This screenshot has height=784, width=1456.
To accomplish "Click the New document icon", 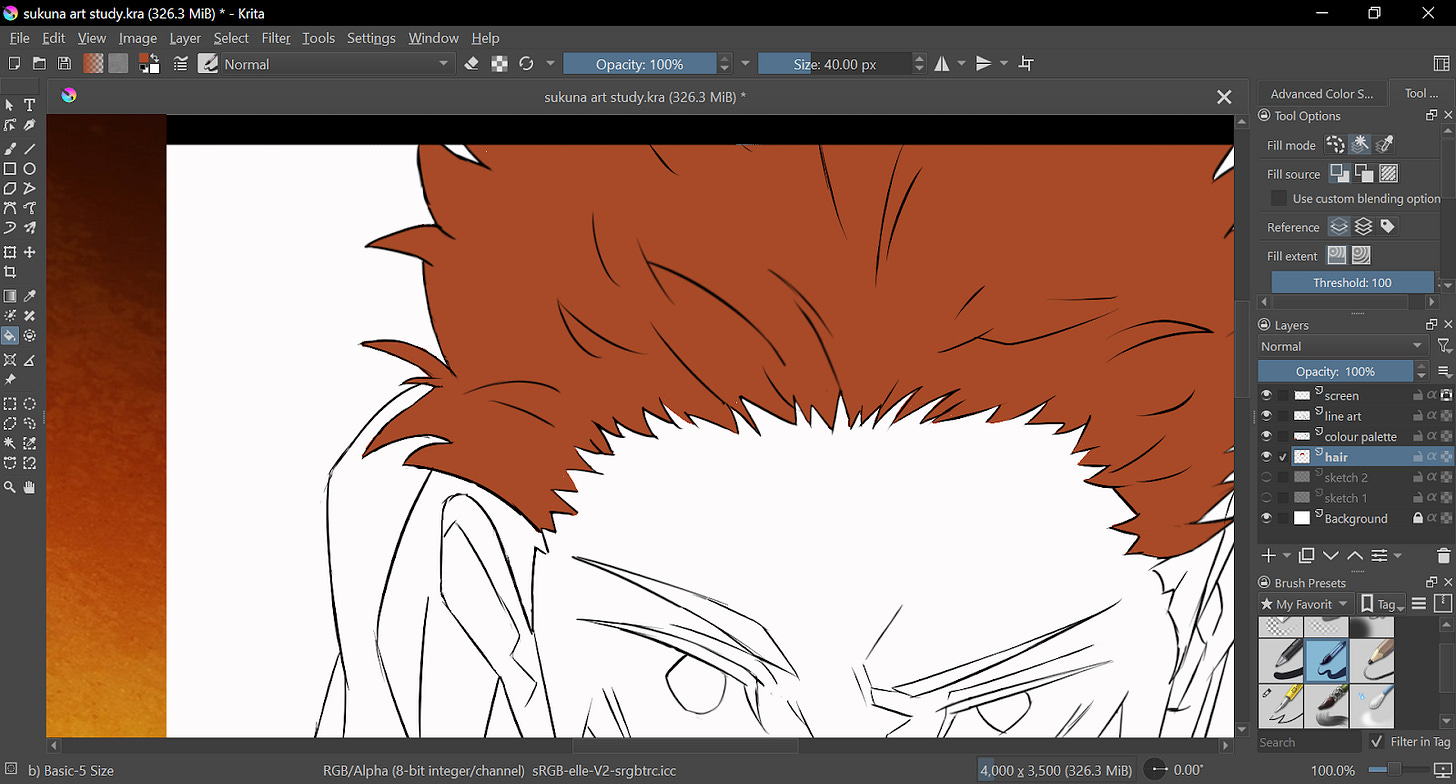I will click(x=14, y=64).
